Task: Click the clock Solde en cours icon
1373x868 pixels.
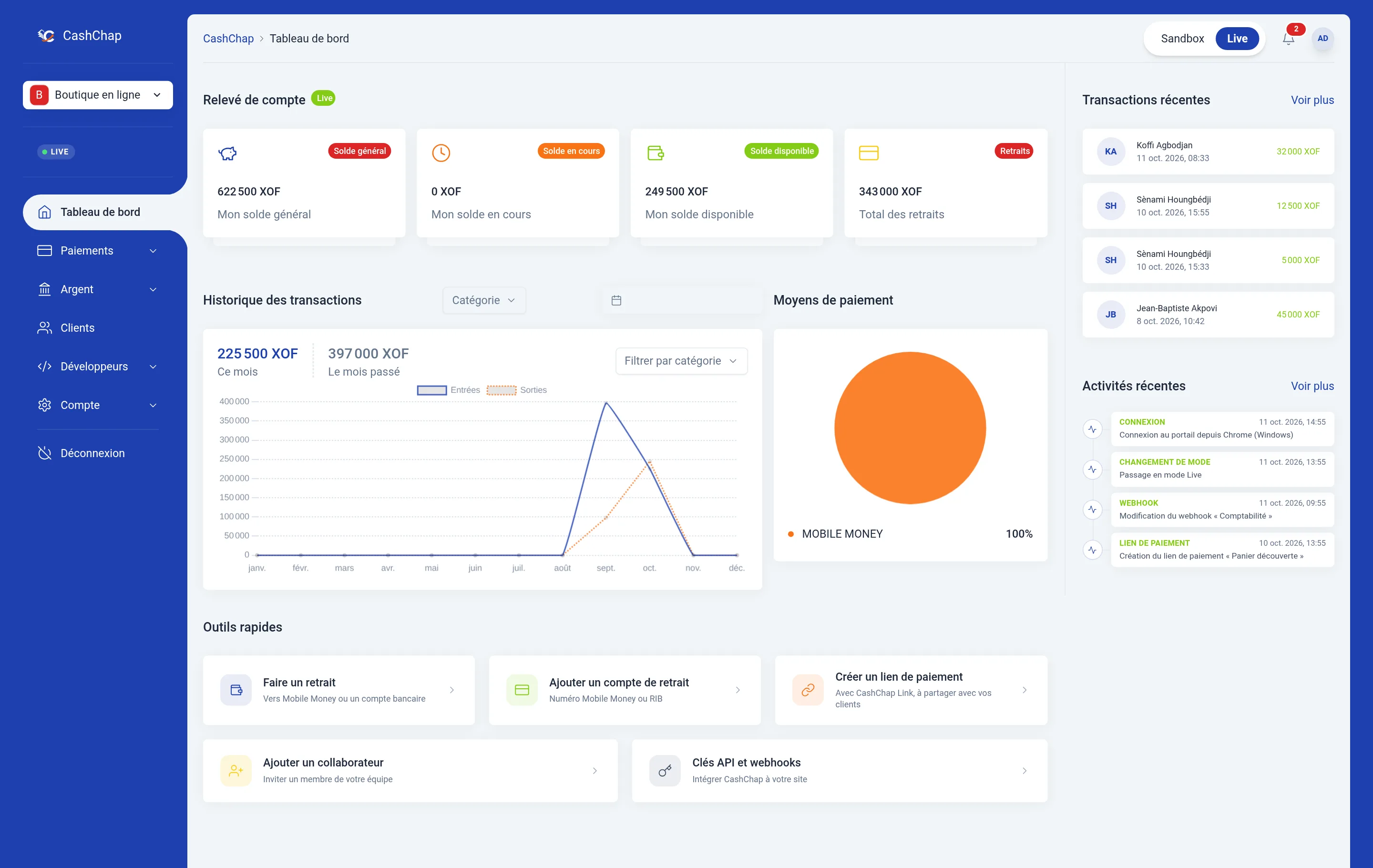Action: [x=441, y=153]
